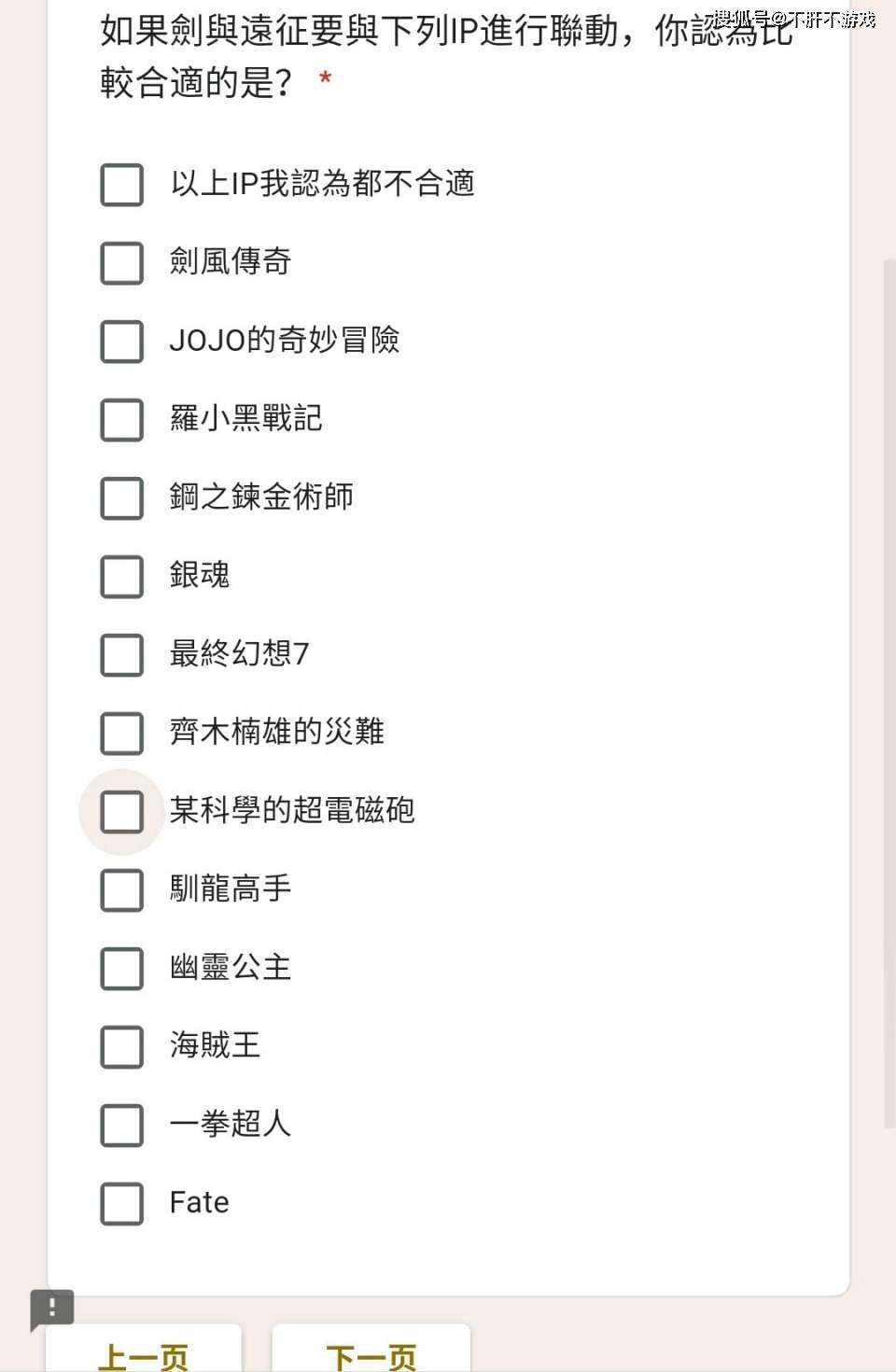Select "齊木楠雄的災難" option
This screenshot has height=1372, width=896.
[x=120, y=734]
